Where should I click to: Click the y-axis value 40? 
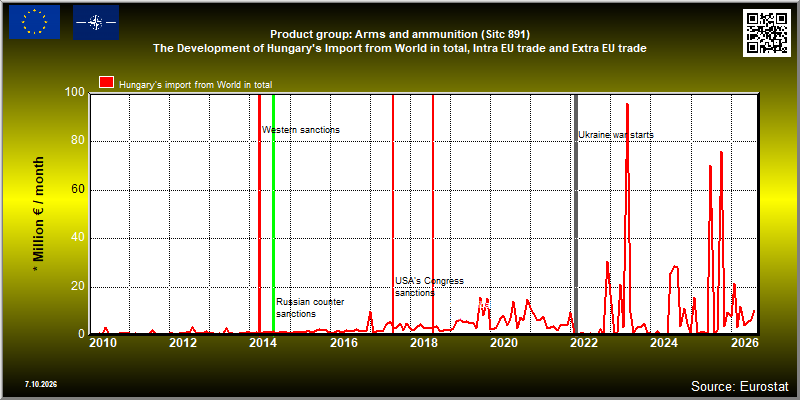pos(78,238)
